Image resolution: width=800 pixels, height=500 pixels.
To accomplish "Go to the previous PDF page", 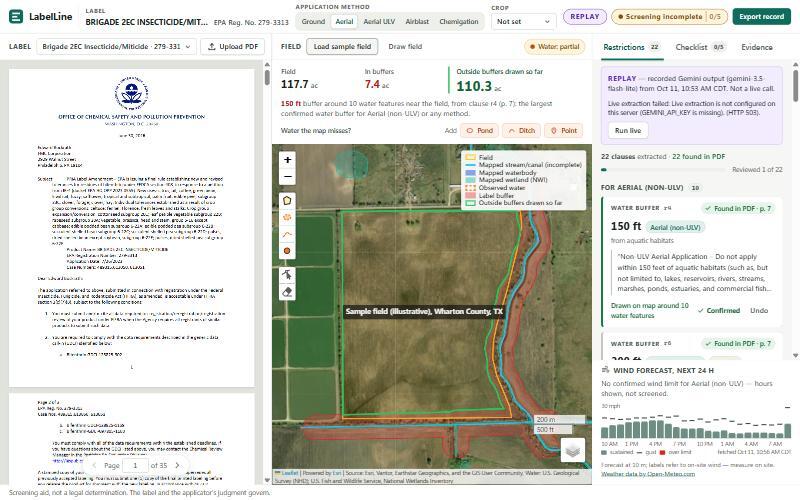I will pos(94,465).
